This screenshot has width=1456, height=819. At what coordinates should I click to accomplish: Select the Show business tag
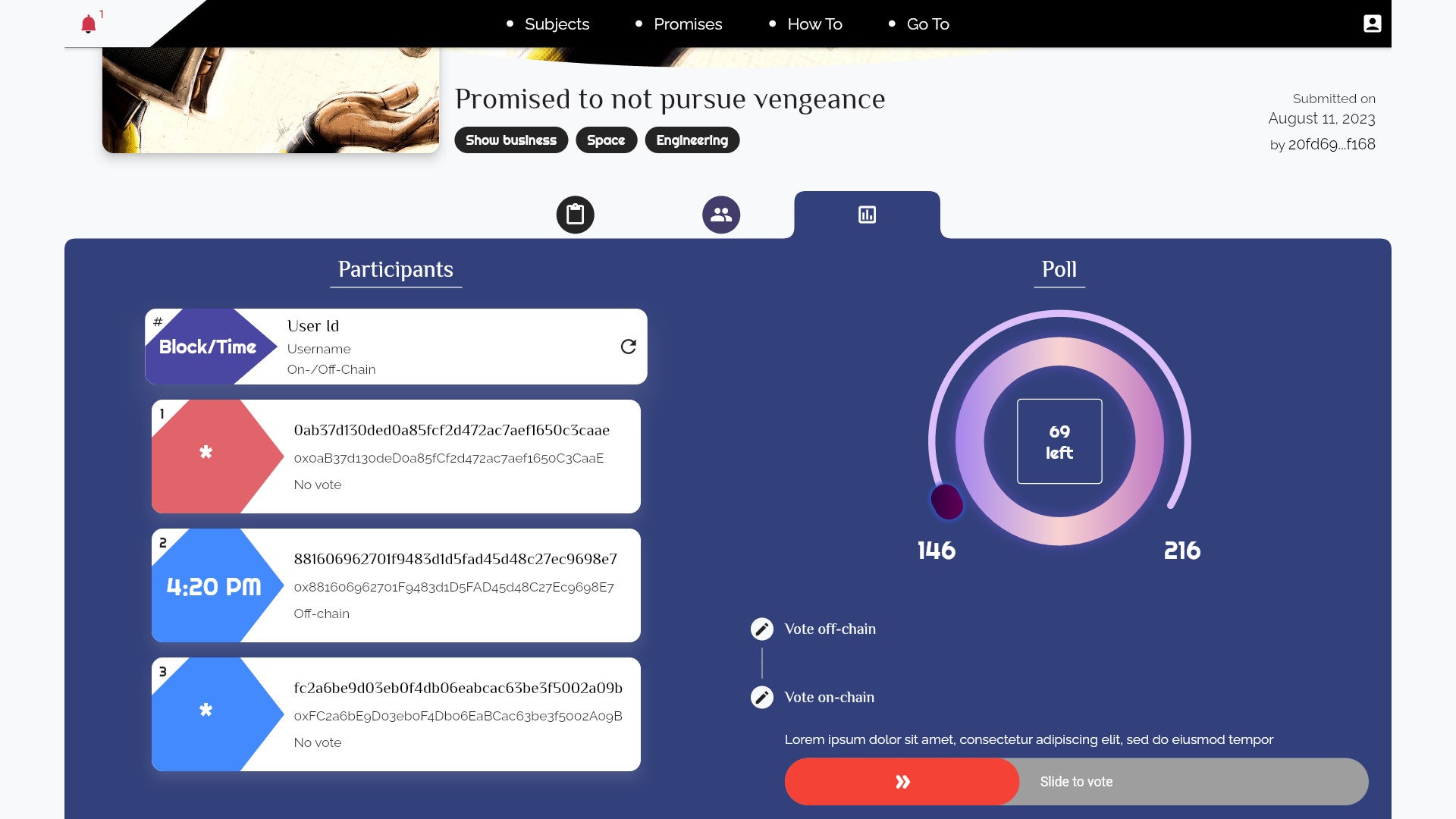click(x=510, y=140)
